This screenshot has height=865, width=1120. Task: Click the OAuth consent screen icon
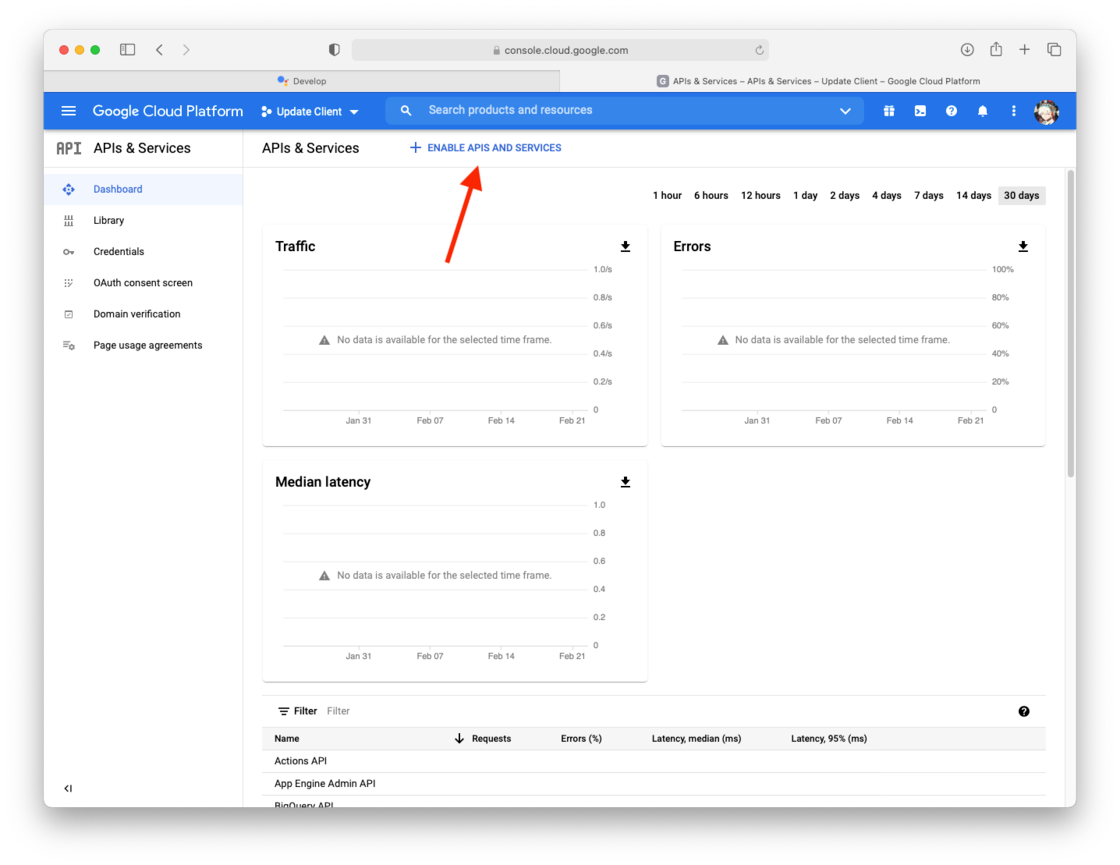click(x=69, y=283)
